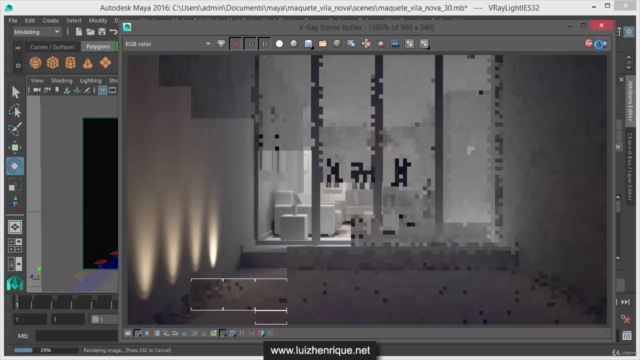Activate the Lasso select tool
Screen dimensions: 640x360
click(15, 111)
